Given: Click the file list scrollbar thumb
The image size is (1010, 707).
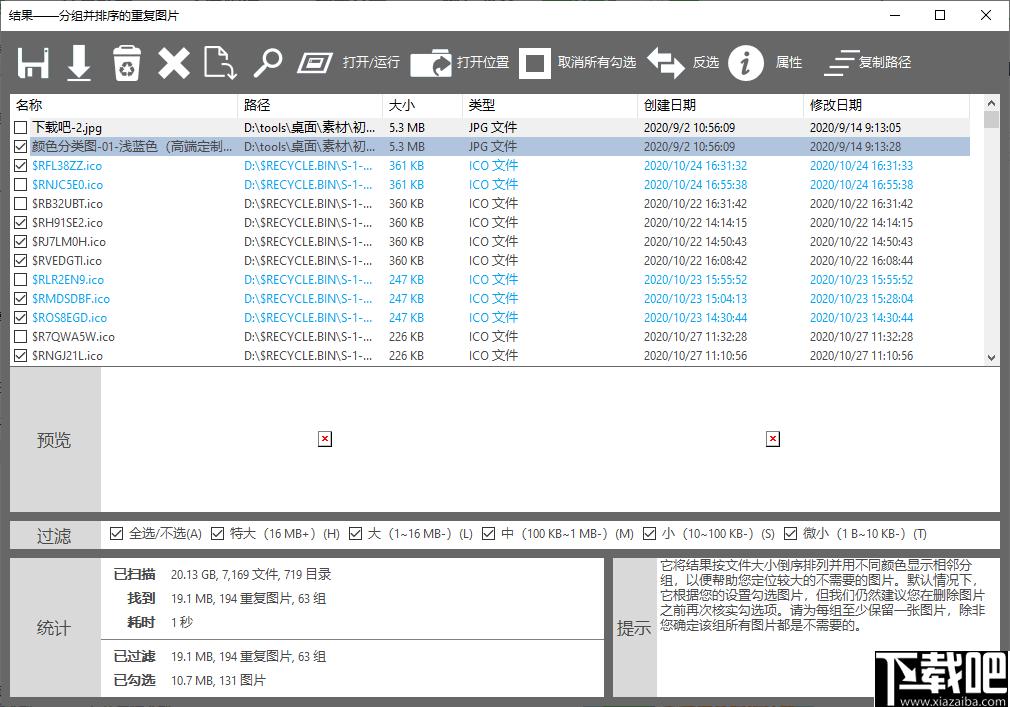Looking at the screenshot, I should tap(991, 120).
